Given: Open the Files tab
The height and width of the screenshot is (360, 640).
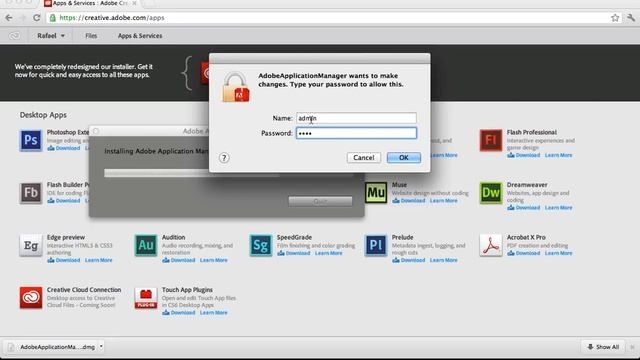Looking at the screenshot, I should point(91,36).
